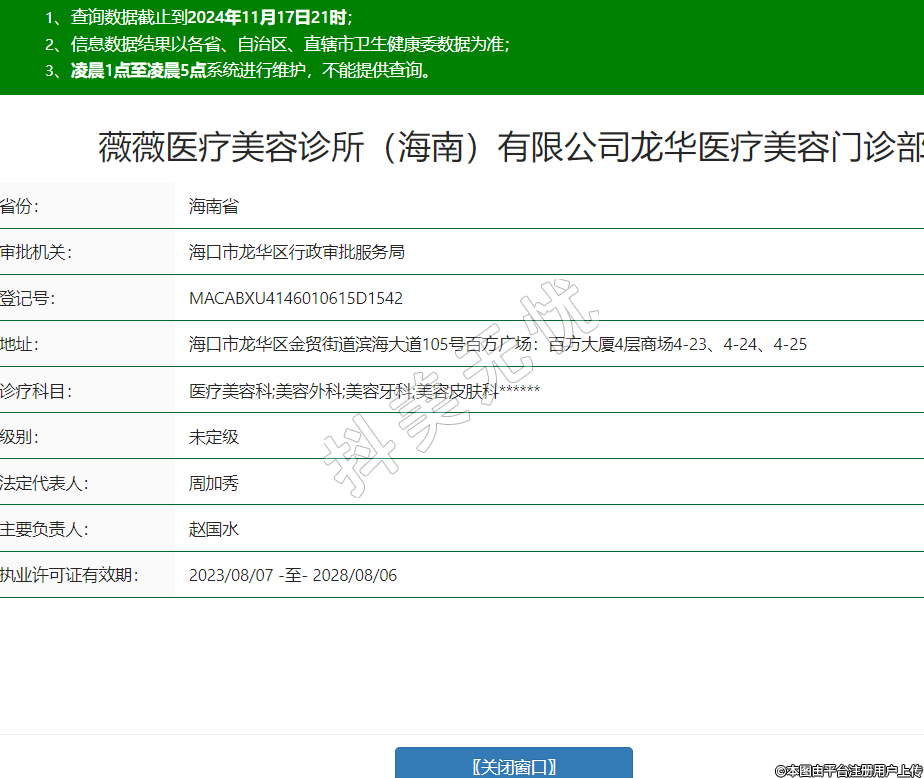Select registration number MACABXU4146010615D1542
The image size is (924, 778).
click(x=296, y=299)
